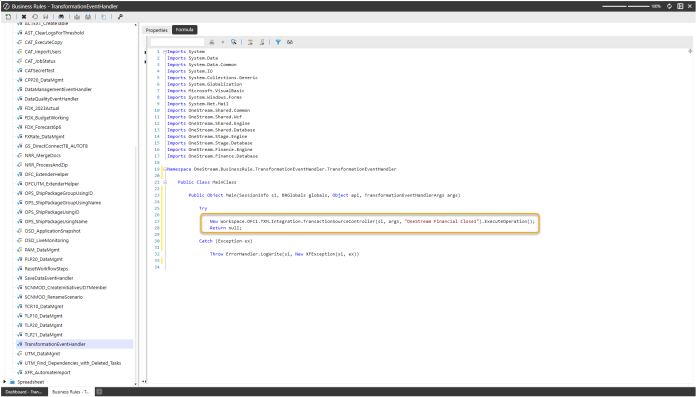Select FDX_BudgetWorking rule
Image resolution: width=696 pixels, height=397 pixels.
tap(47, 118)
